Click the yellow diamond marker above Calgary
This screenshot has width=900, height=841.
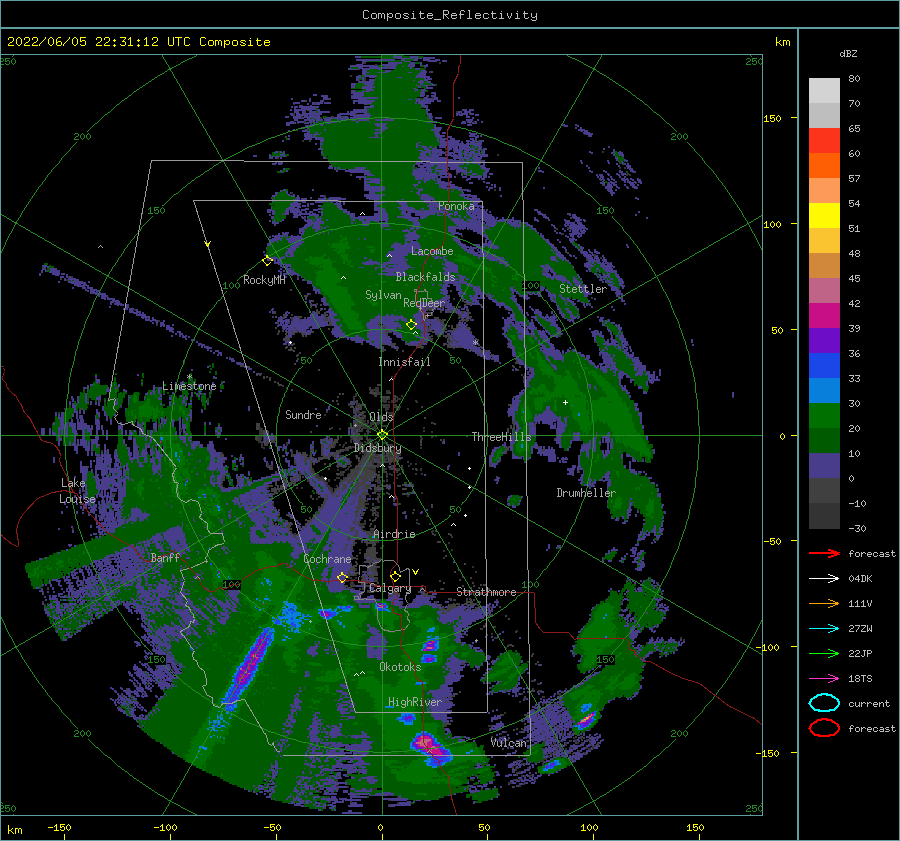click(395, 576)
